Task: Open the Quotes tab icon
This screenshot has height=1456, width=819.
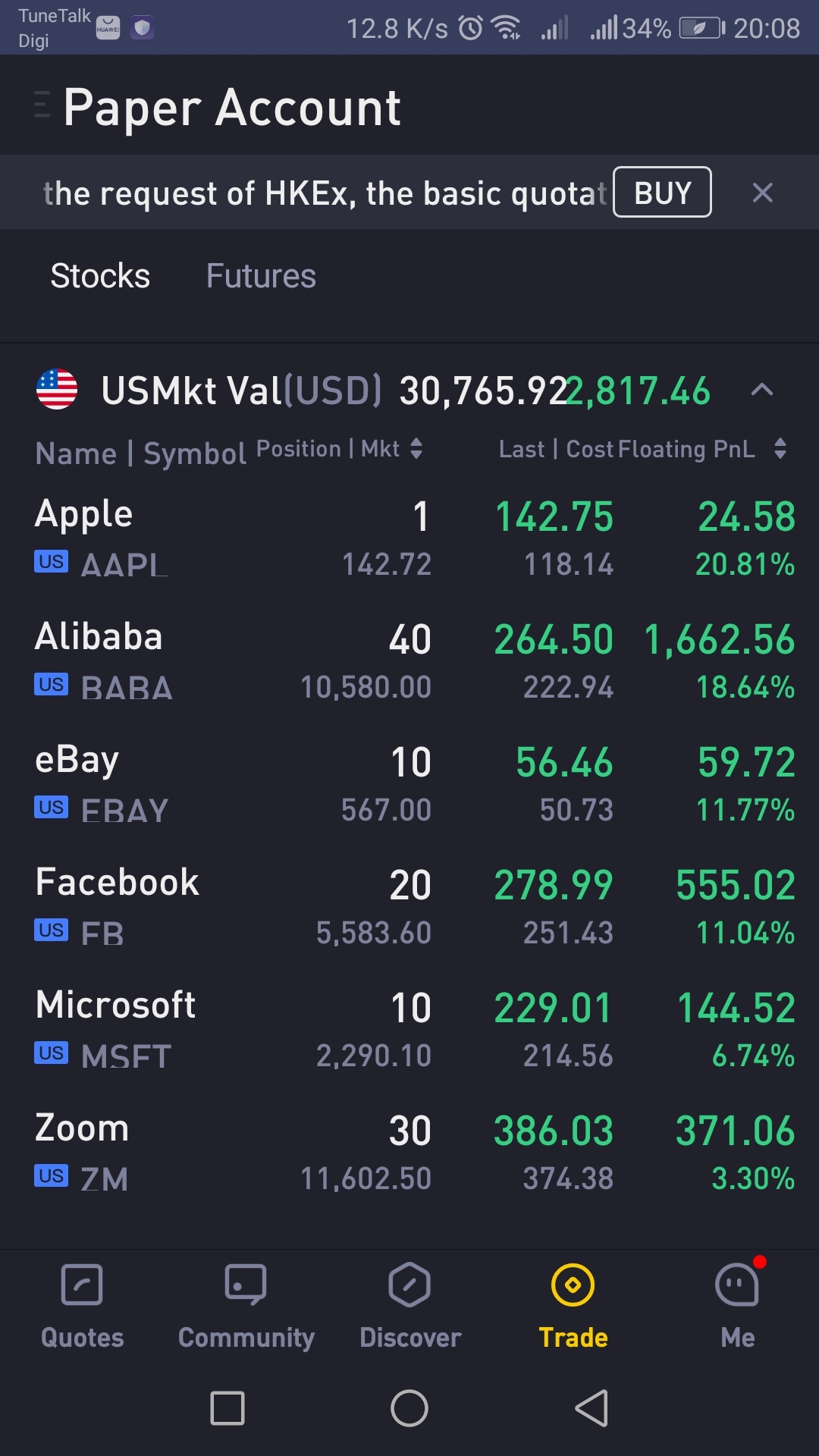Action: (82, 1285)
